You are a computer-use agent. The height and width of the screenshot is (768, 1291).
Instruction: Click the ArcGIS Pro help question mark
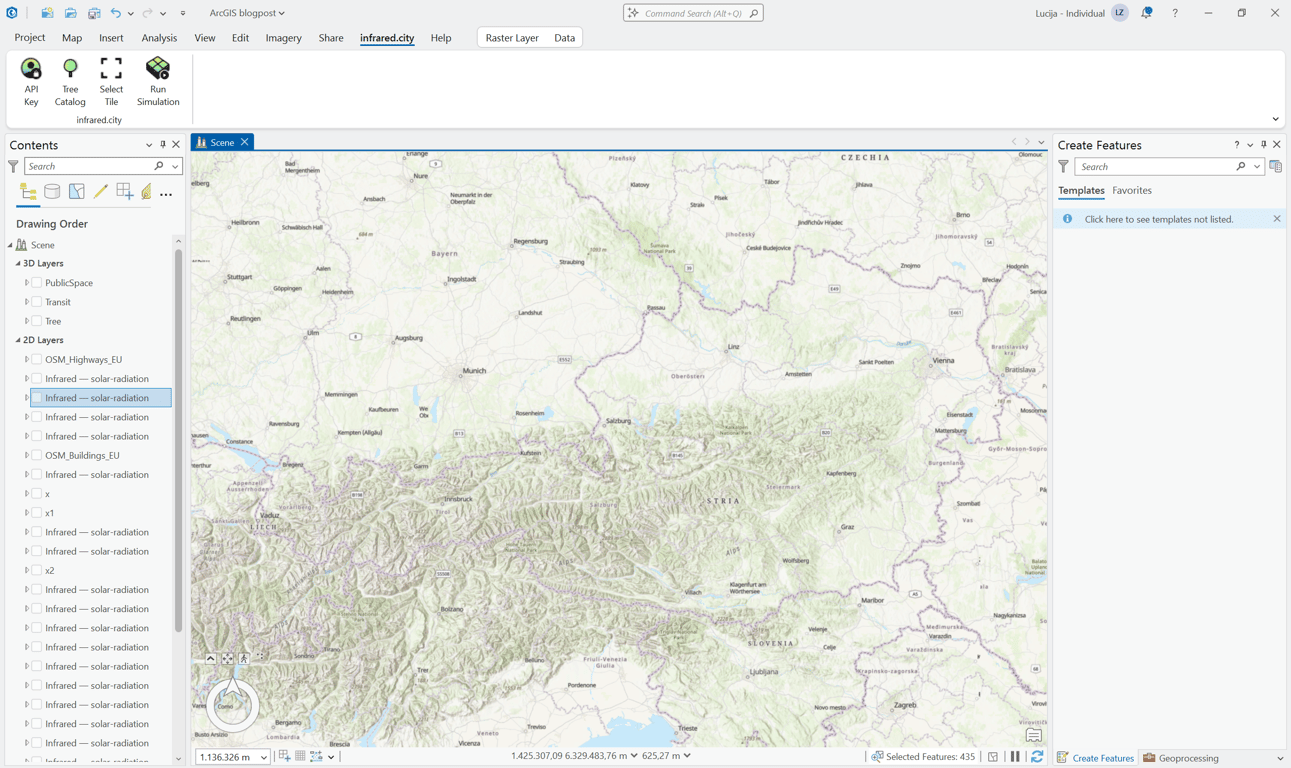(1175, 13)
